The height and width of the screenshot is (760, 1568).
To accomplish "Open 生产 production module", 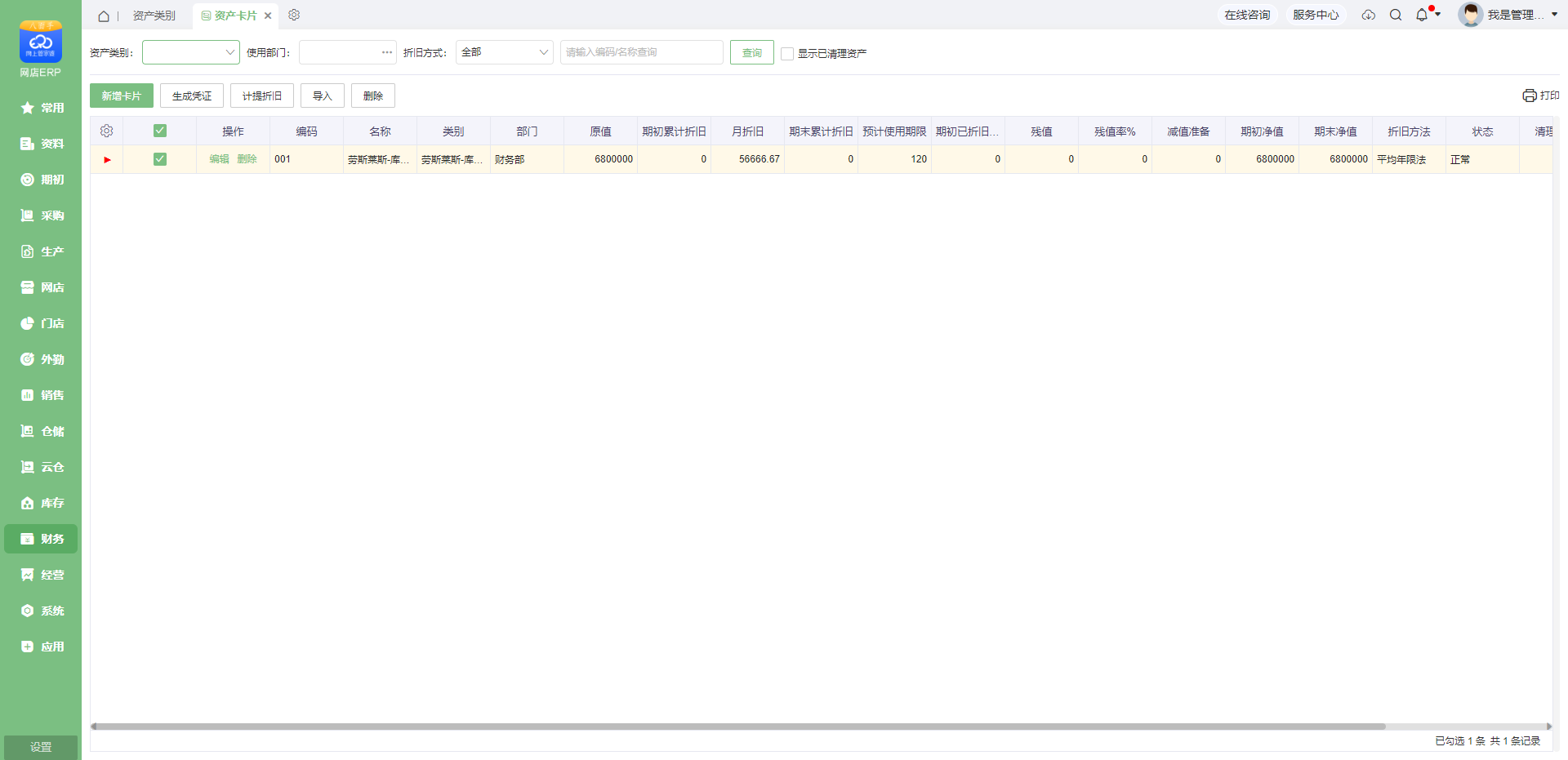I will point(41,251).
